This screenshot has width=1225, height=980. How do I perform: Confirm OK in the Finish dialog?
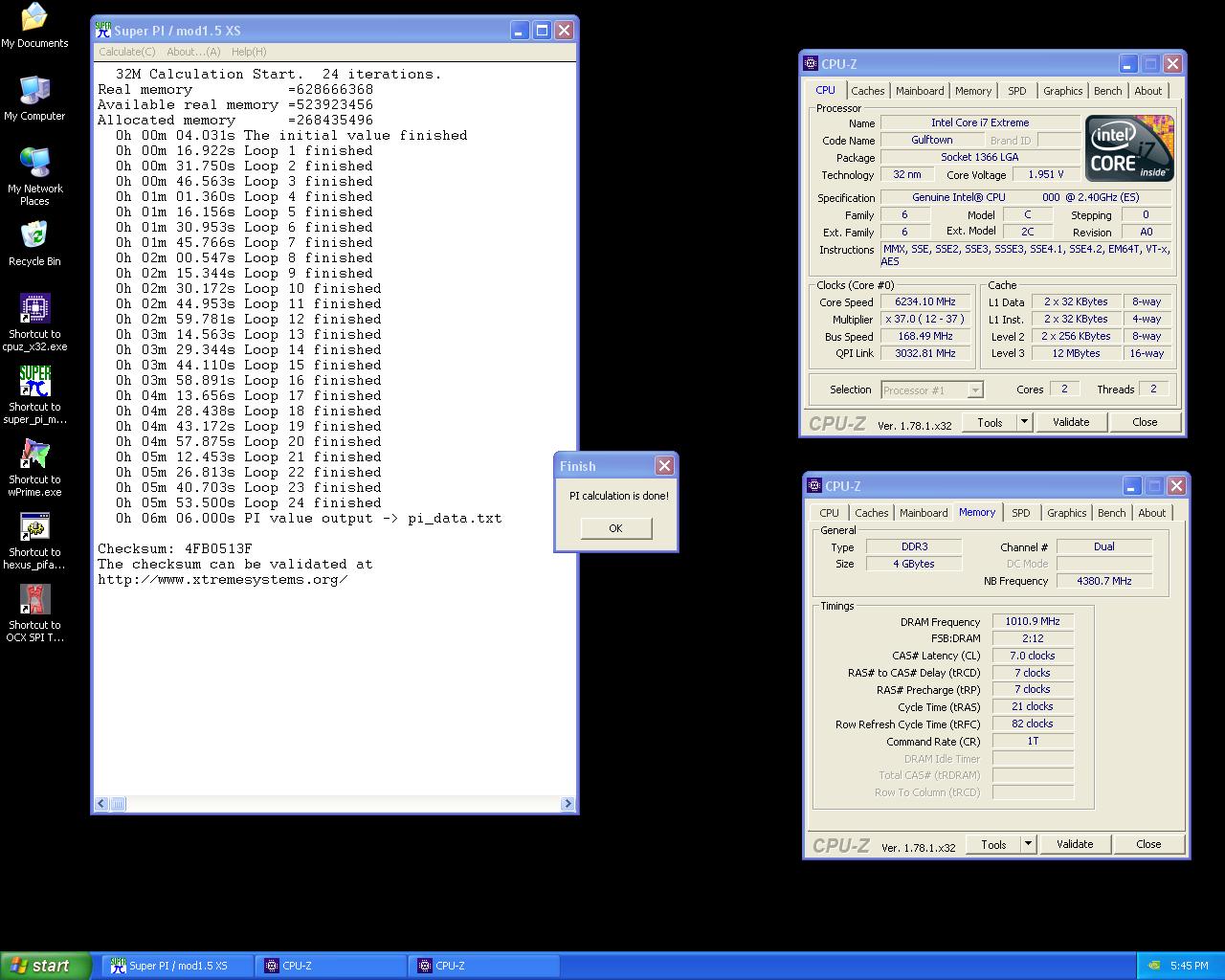pos(615,528)
